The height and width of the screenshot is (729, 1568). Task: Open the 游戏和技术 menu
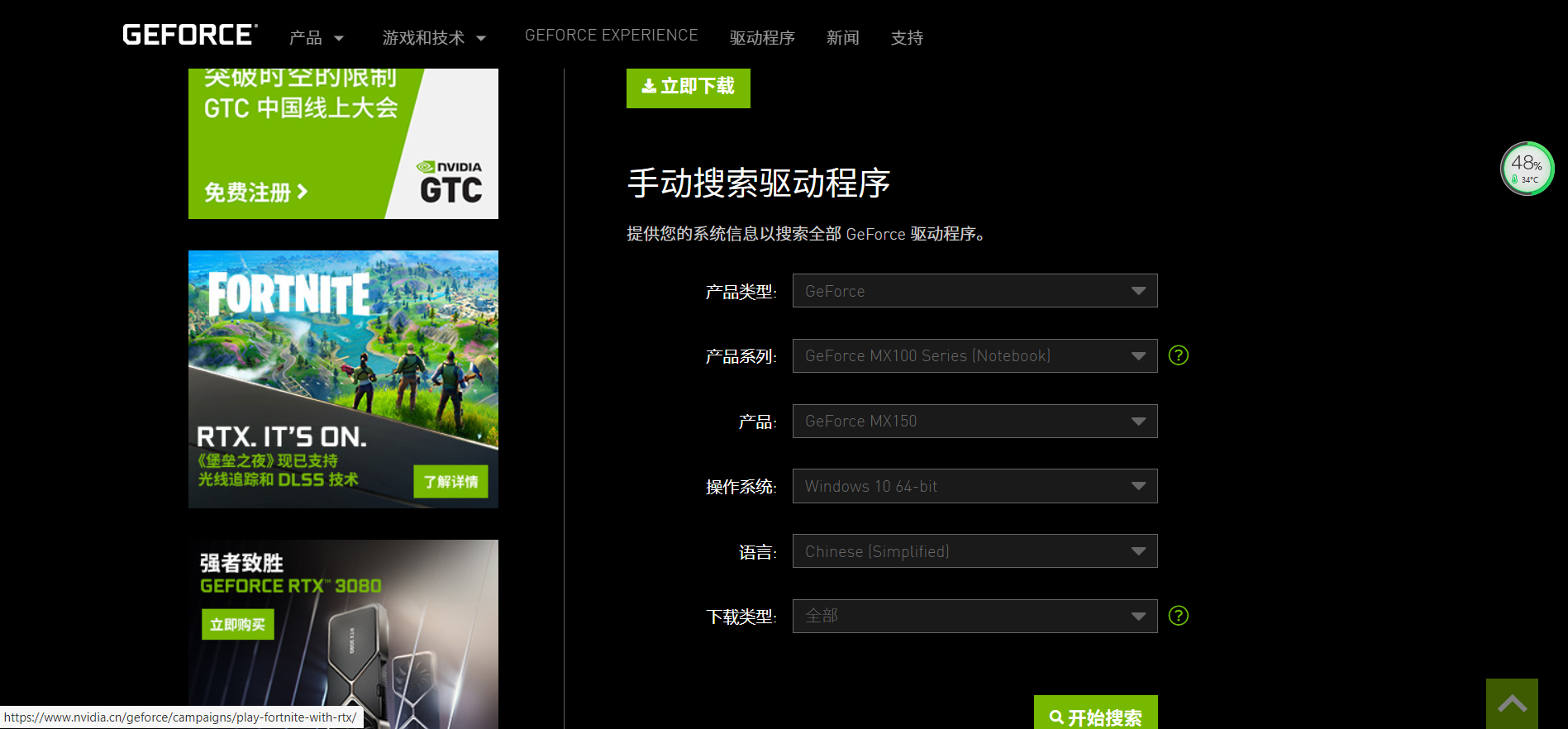(434, 38)
